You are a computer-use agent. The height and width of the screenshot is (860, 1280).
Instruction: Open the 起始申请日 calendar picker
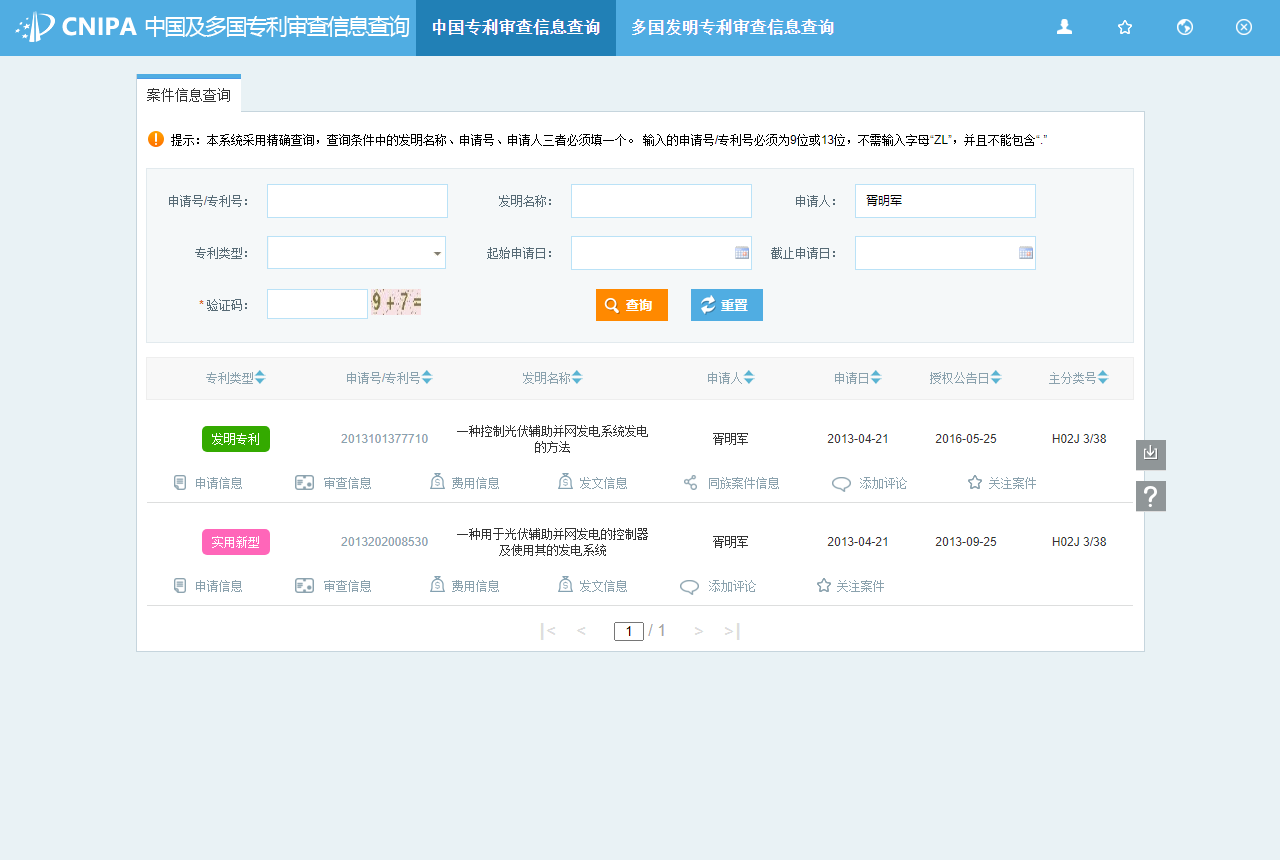740,252
